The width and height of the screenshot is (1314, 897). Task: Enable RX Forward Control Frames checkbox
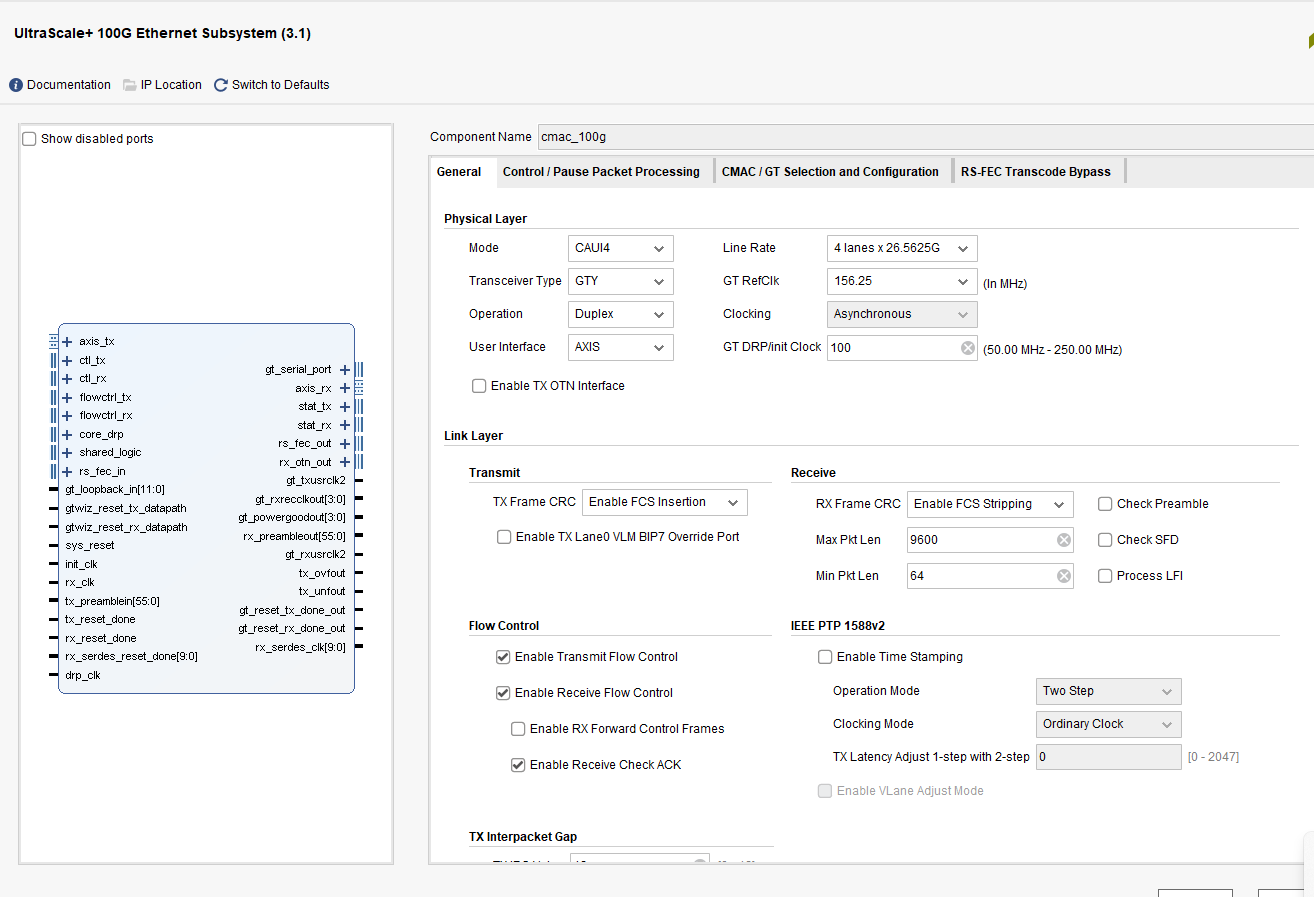[x=518, y=729]
